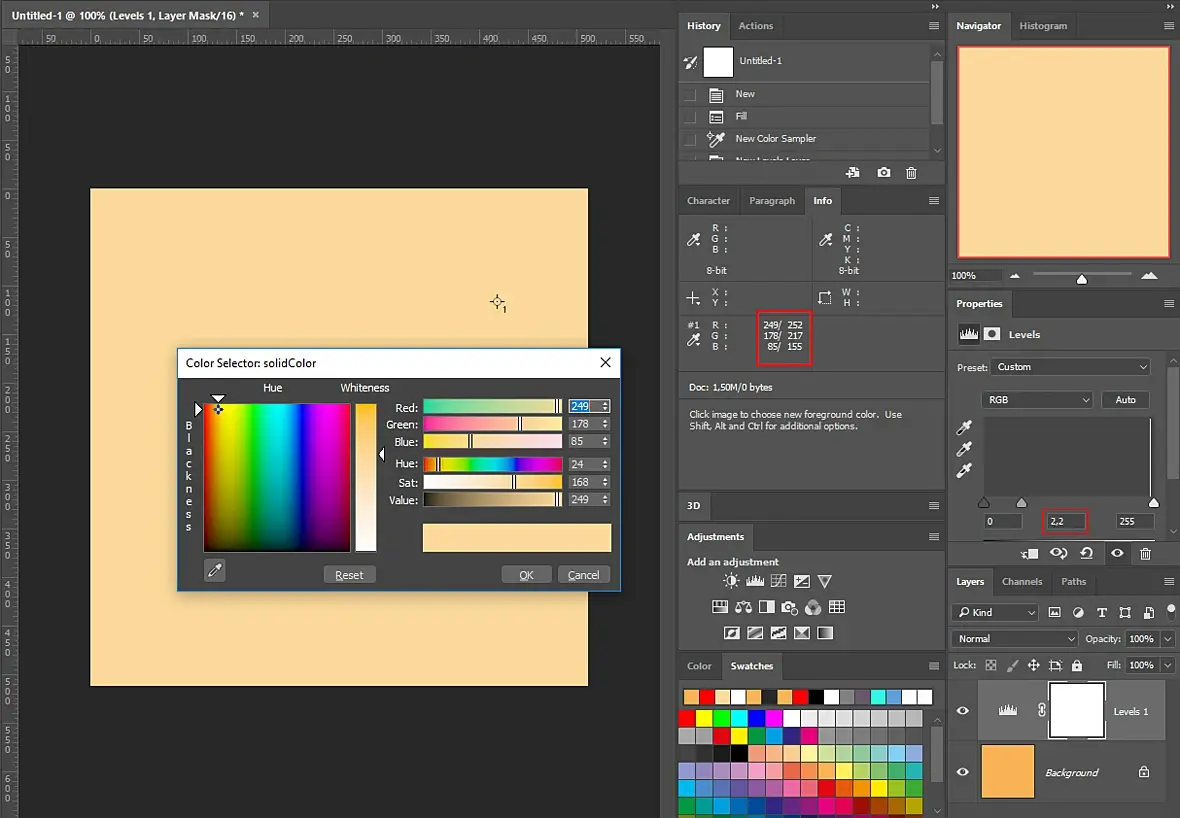Switch to the Histogram tab
Viewport: 1180px width, 818px height.
[1043, 26]
